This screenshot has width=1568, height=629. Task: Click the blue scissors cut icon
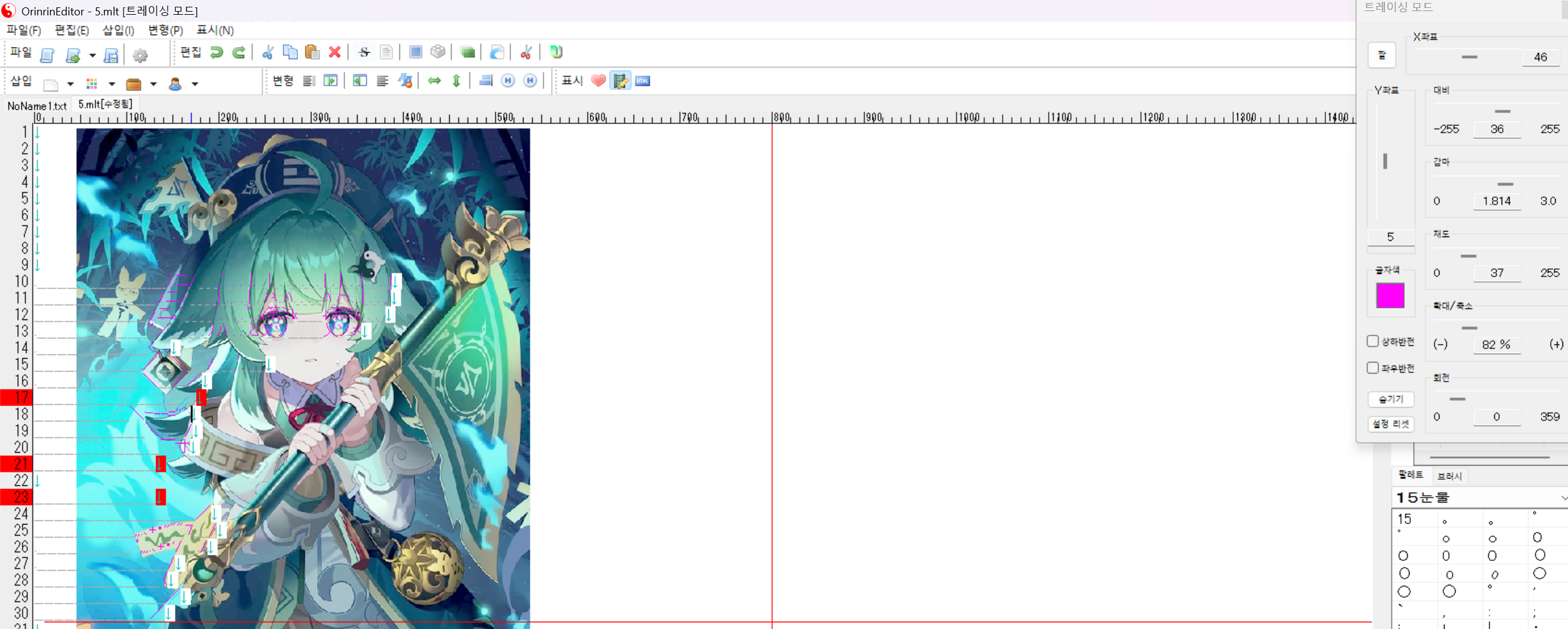tap(268, 53)
